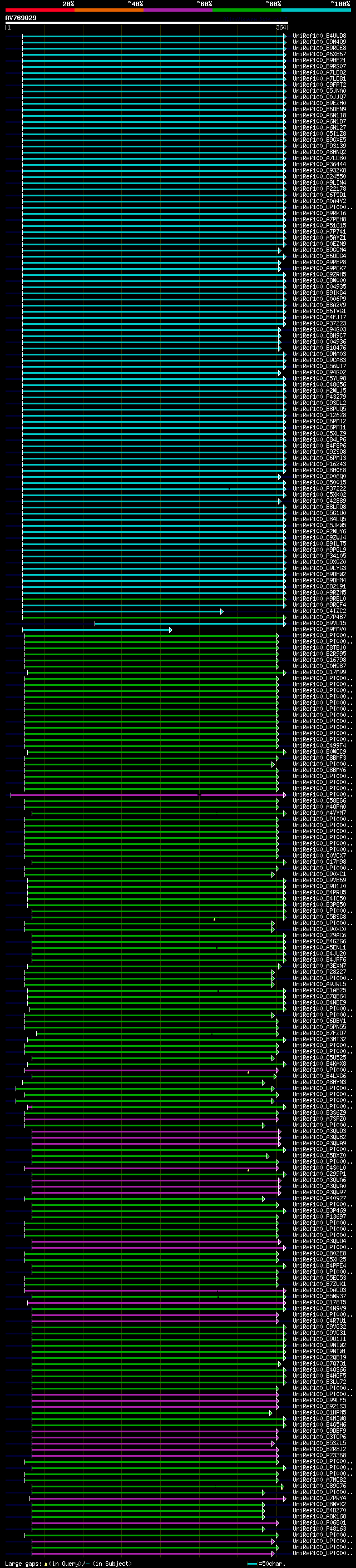This screenshot has height=1568, width=356.
Task: Click the green ~80% identity legend segment
Action: click(x=247, y=10)
